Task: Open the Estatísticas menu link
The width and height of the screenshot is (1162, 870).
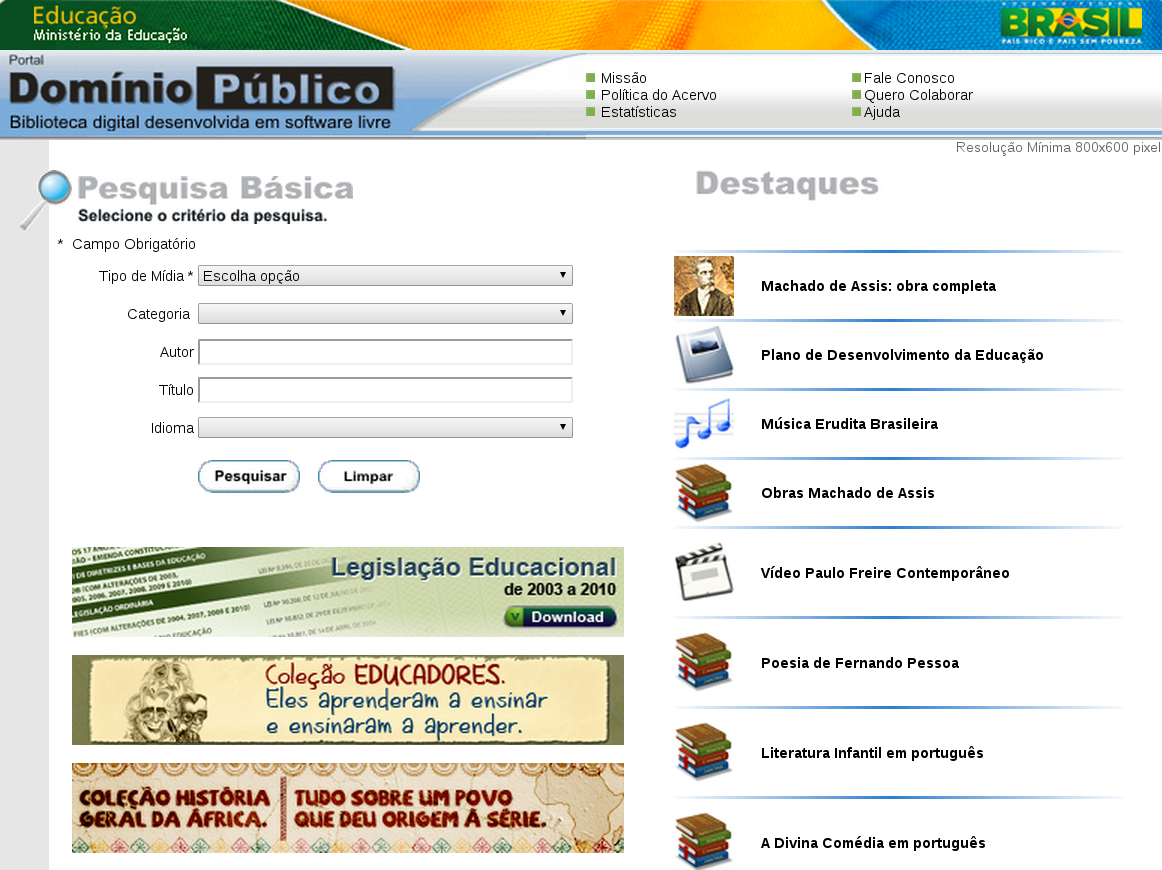Action: [638, 112]
